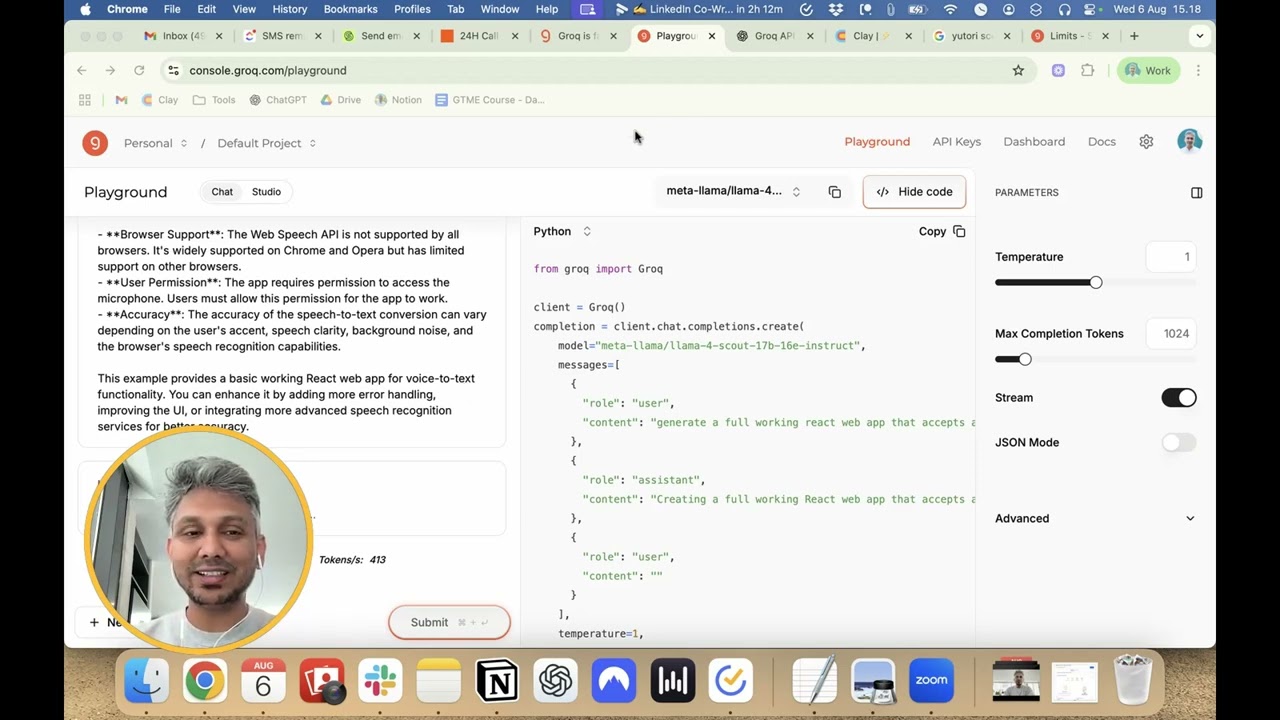
Task: Open the model selector dropdown
Action: [x=733, y=191]
